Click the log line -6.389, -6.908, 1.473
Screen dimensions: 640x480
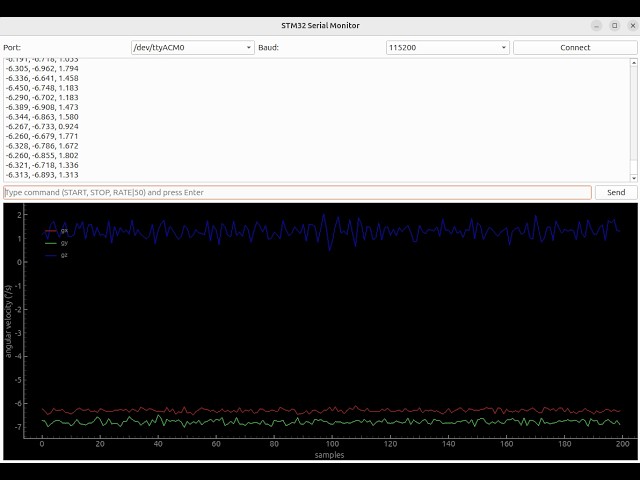[42, 107]
